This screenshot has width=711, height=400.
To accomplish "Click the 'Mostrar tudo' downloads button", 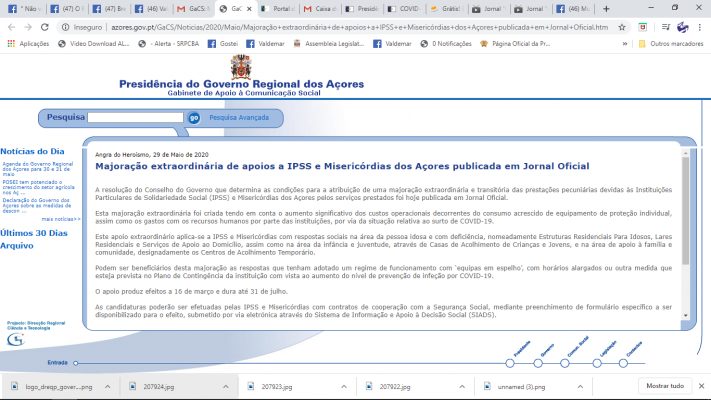I will click(x=665, y=385).
